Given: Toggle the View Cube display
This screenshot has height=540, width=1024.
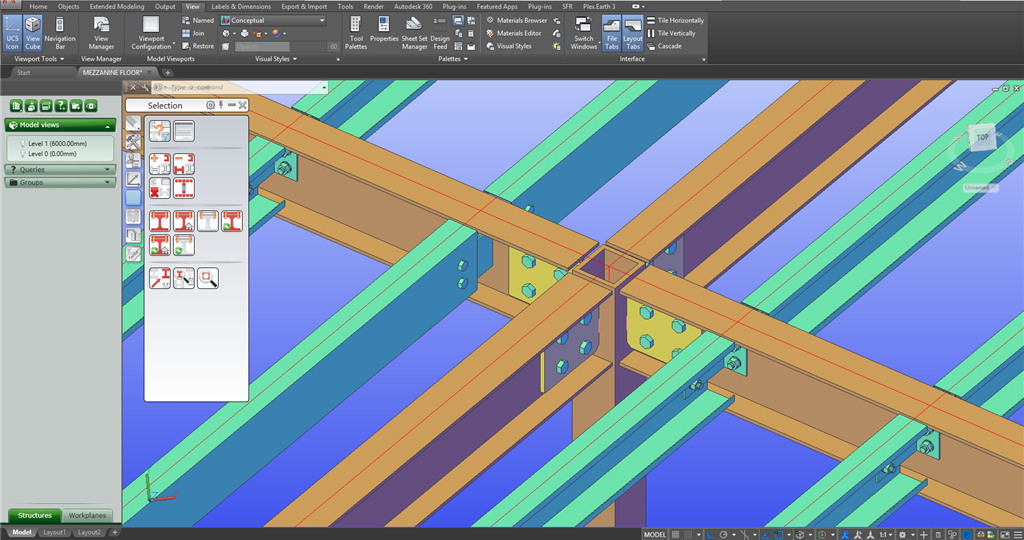Looking at the screenshot, I should (34, 32).
